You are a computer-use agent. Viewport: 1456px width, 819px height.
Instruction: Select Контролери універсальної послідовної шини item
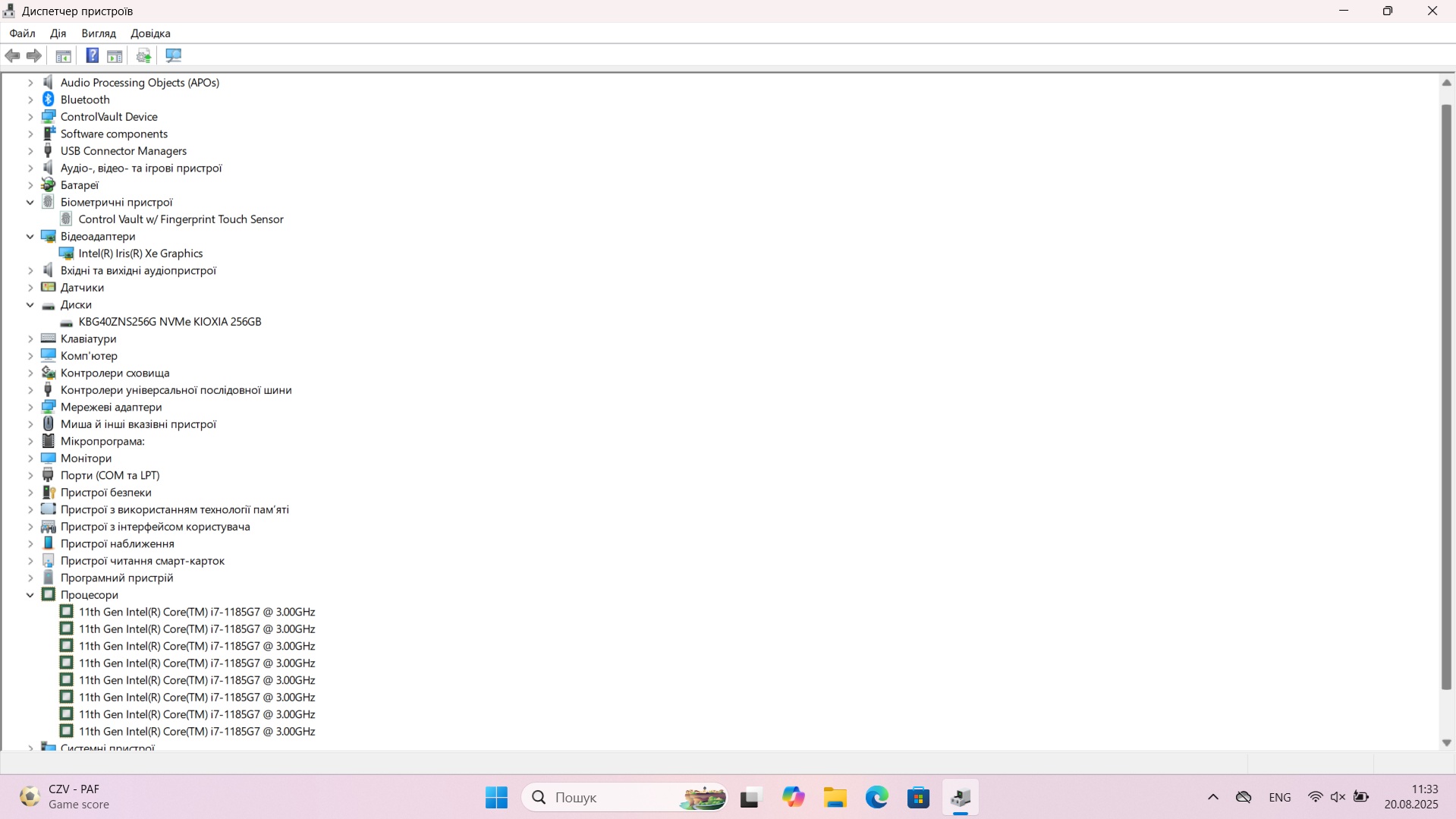pyautogui.click(x=176, y=390)
